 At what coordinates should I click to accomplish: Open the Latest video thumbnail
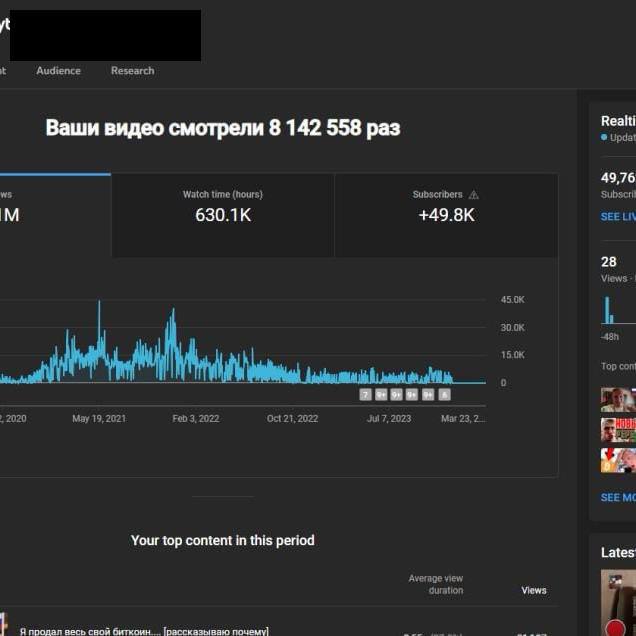click(618, 603)
